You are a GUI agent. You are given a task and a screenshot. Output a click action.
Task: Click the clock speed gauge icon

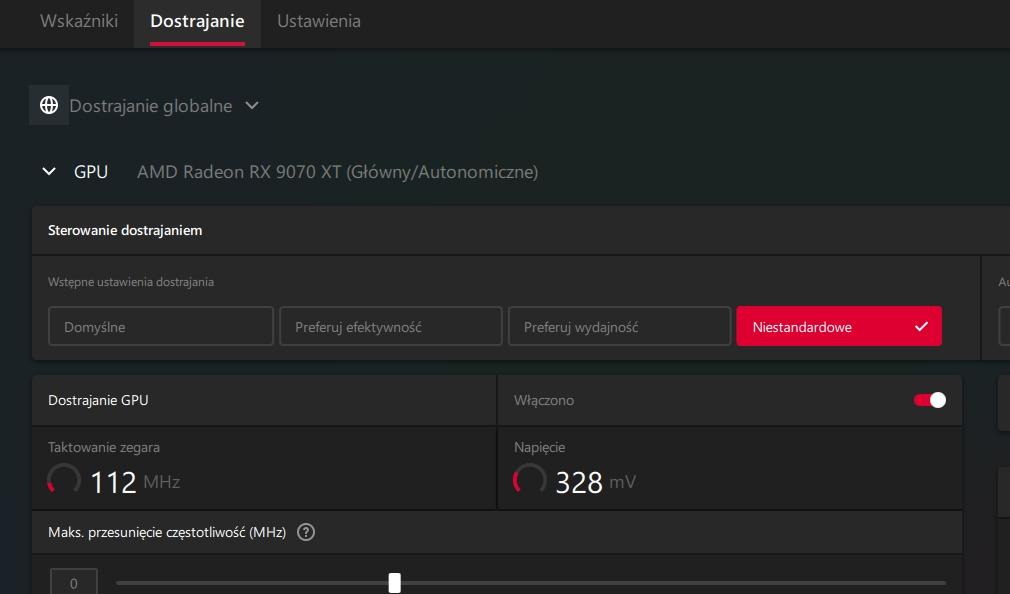coord(64,480)
